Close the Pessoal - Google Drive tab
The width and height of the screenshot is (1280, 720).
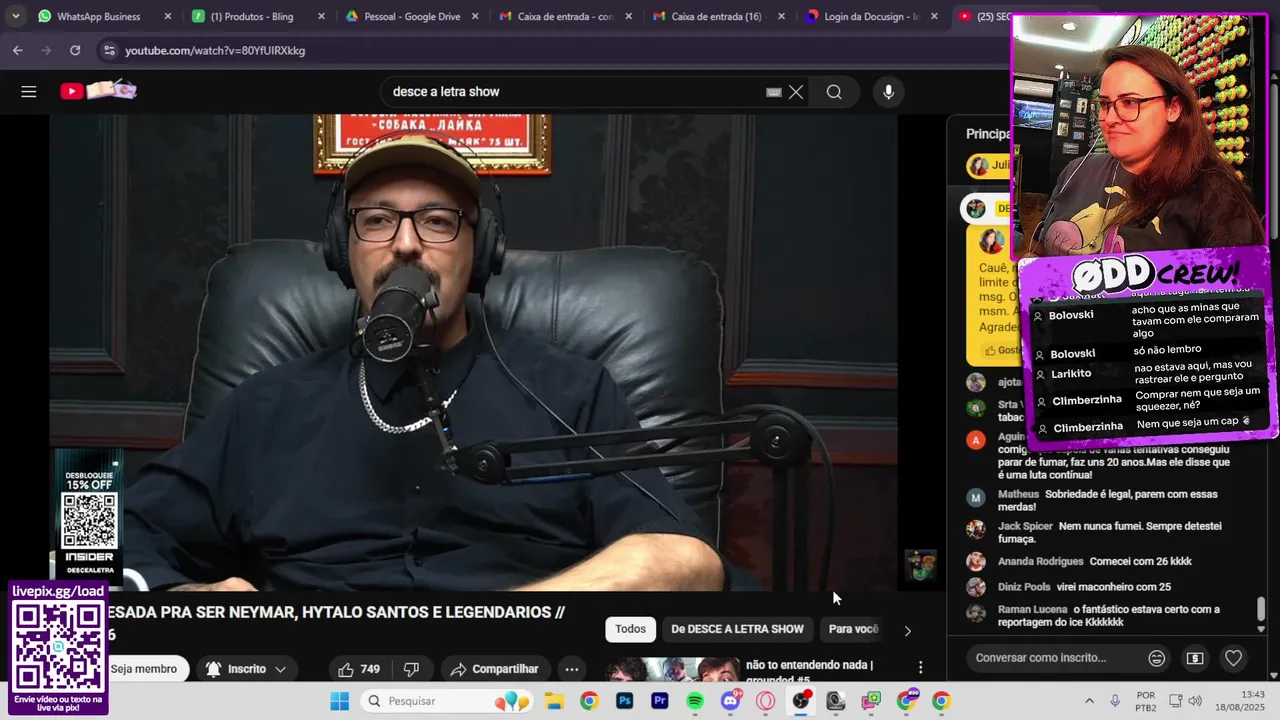tap(474, 16)
